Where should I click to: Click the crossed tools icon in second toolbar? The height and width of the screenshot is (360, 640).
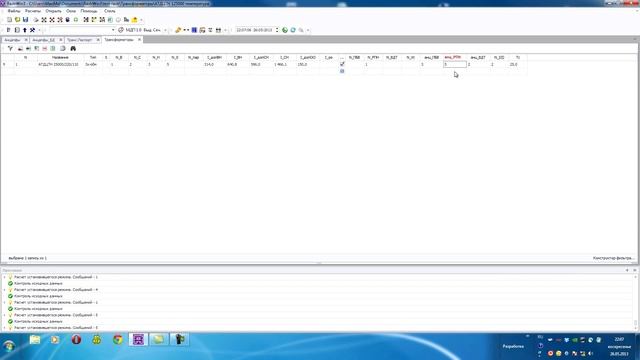point(33,30)
